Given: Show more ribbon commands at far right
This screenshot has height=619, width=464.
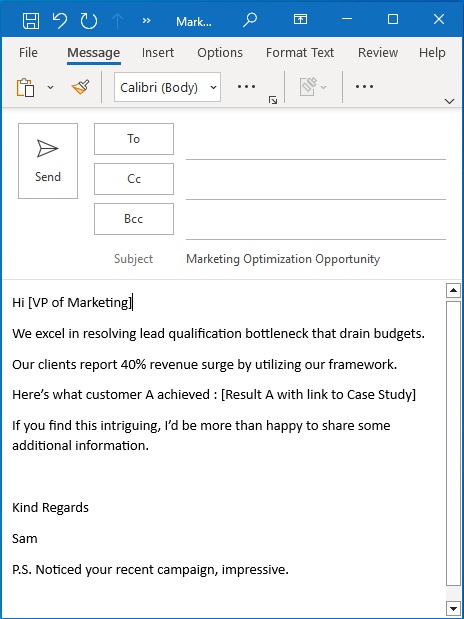Looking at the screenshot, I should point(364,86).
